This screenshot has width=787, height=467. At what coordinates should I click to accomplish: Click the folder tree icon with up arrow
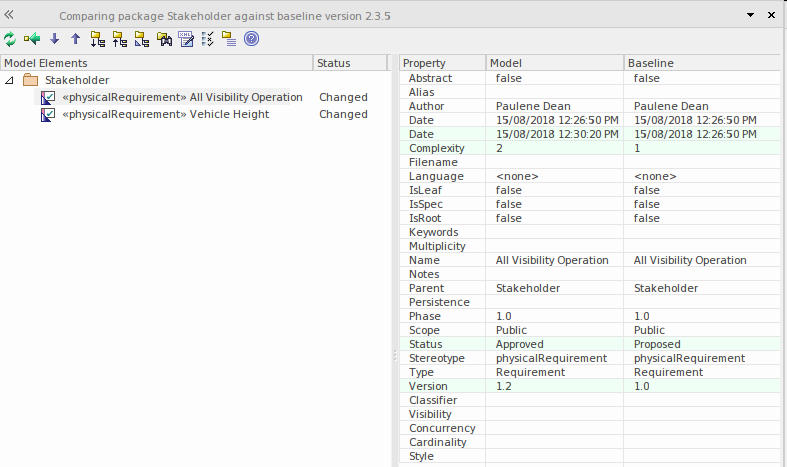point(120,39)
